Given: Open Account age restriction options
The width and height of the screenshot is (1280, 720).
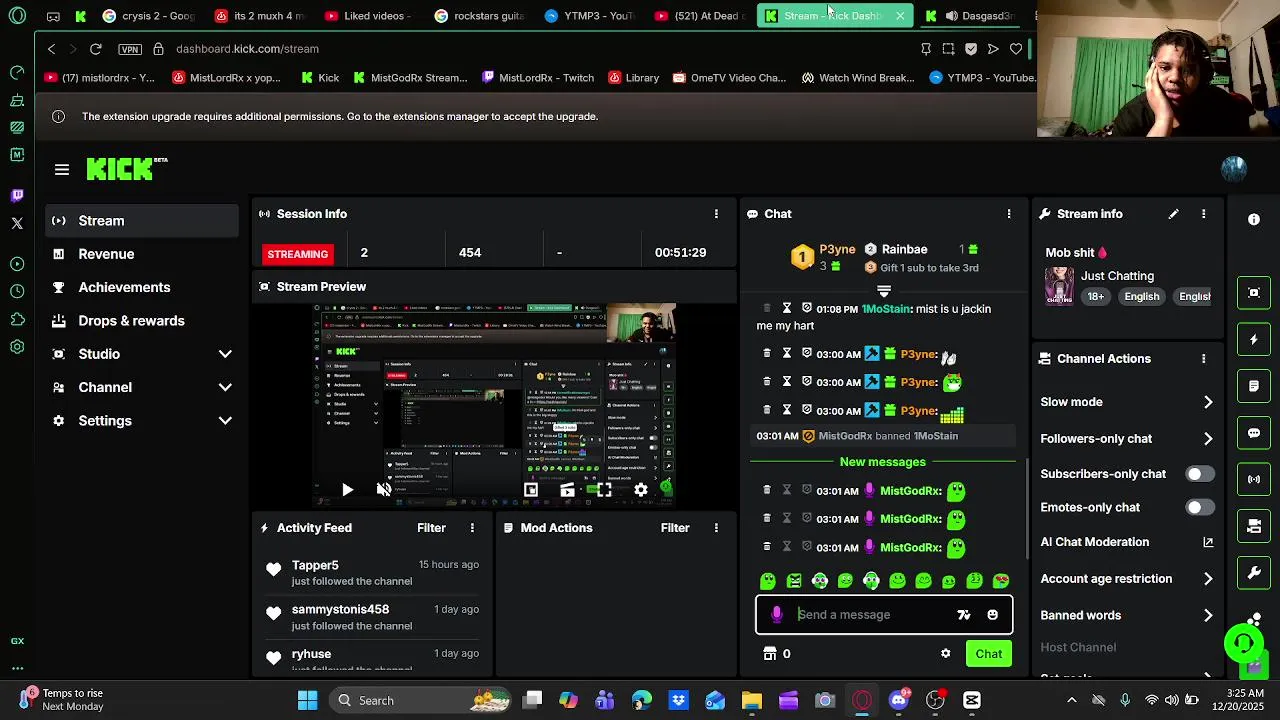Looking at the screenshot, I should (1127, 579).
